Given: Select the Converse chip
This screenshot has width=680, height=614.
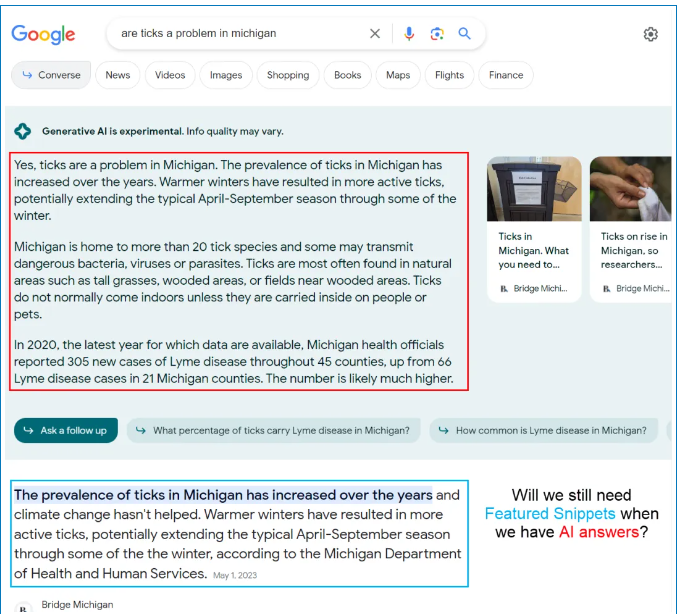Looking at the screenshot, I should click(51, 75).
